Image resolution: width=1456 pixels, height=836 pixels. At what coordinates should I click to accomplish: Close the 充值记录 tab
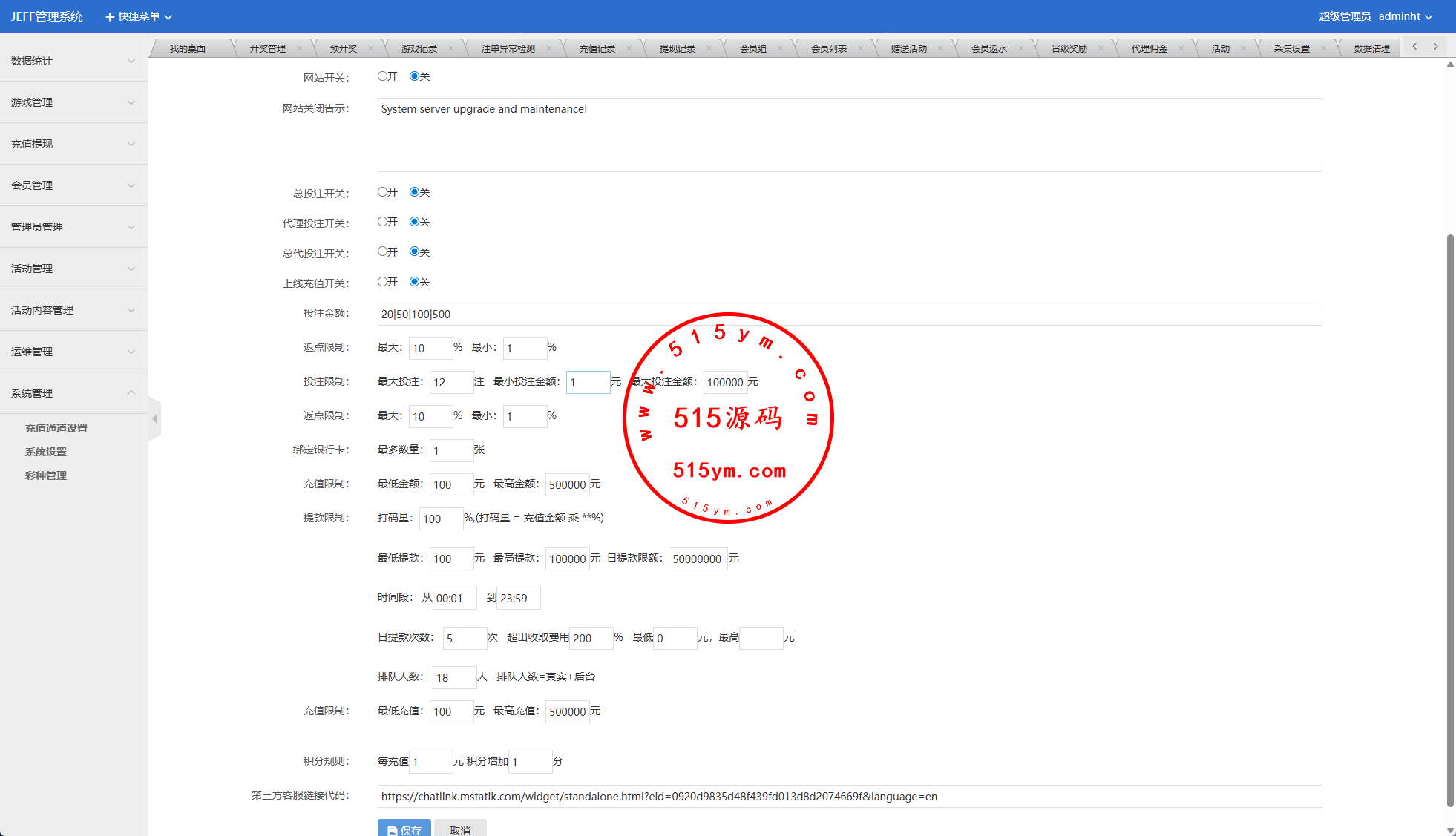629,48
